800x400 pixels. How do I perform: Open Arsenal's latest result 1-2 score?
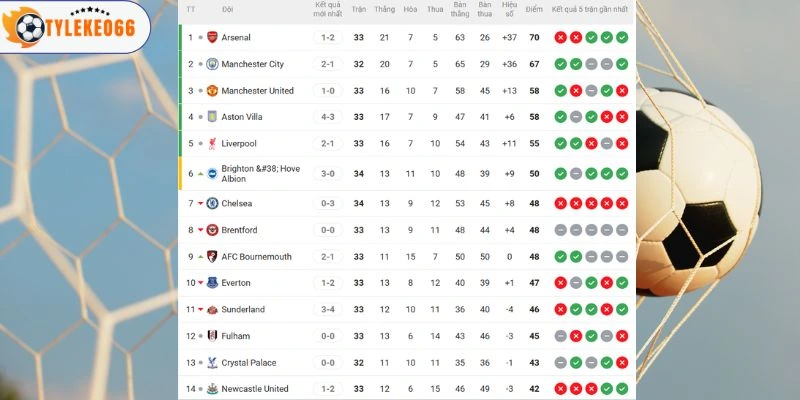(x=328, y=38)
